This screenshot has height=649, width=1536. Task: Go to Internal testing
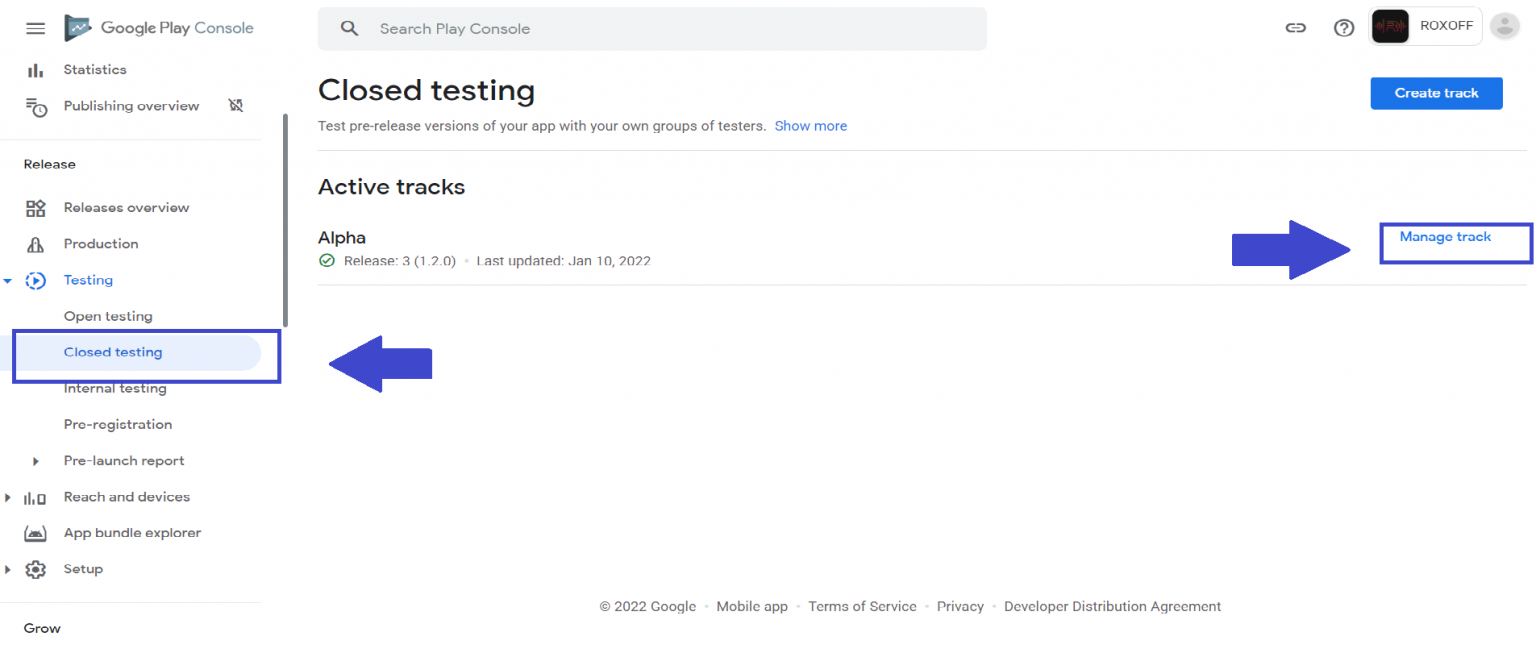click(115, 388)
